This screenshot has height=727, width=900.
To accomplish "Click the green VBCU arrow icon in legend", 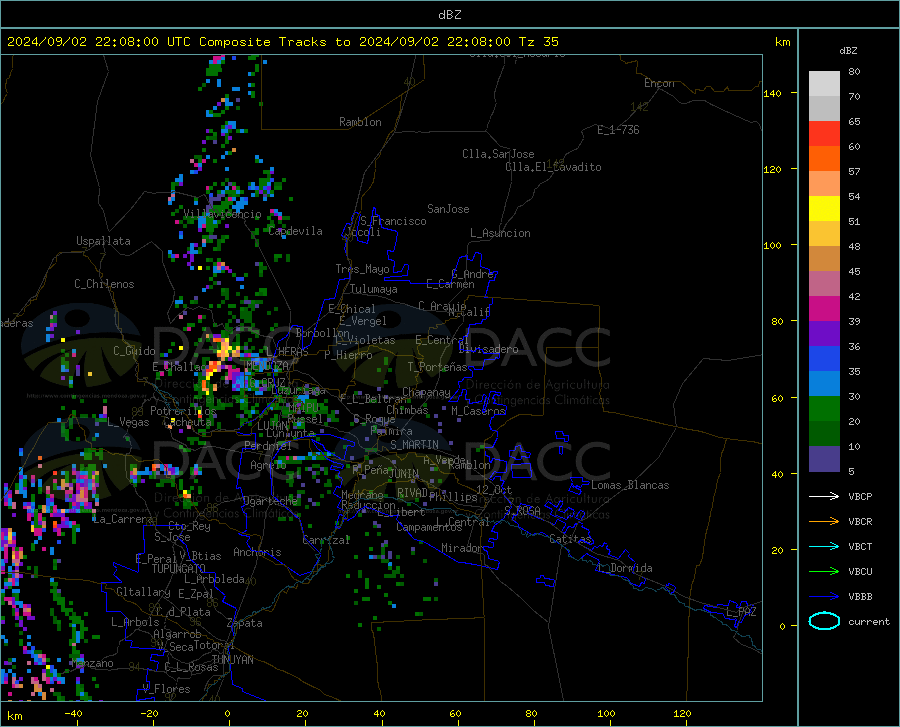I will point(824,571).
